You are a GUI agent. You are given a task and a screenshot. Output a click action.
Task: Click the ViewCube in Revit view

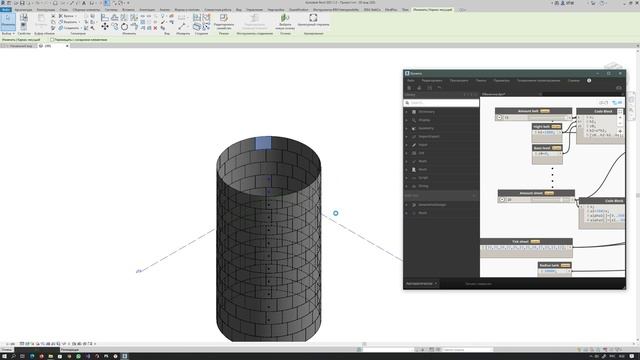tap(613, 65)
